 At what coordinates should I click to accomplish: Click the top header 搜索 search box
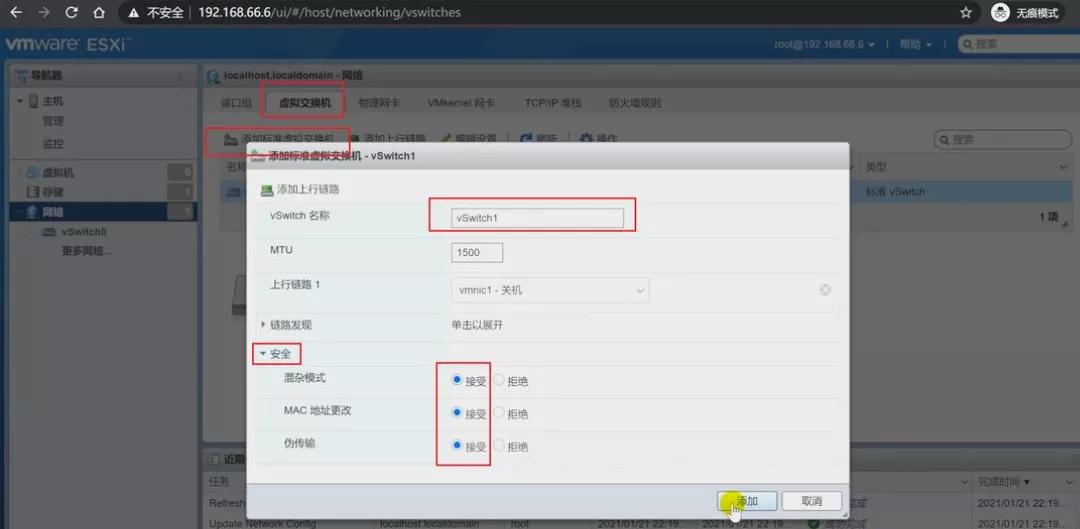(x=1017, y=44)
